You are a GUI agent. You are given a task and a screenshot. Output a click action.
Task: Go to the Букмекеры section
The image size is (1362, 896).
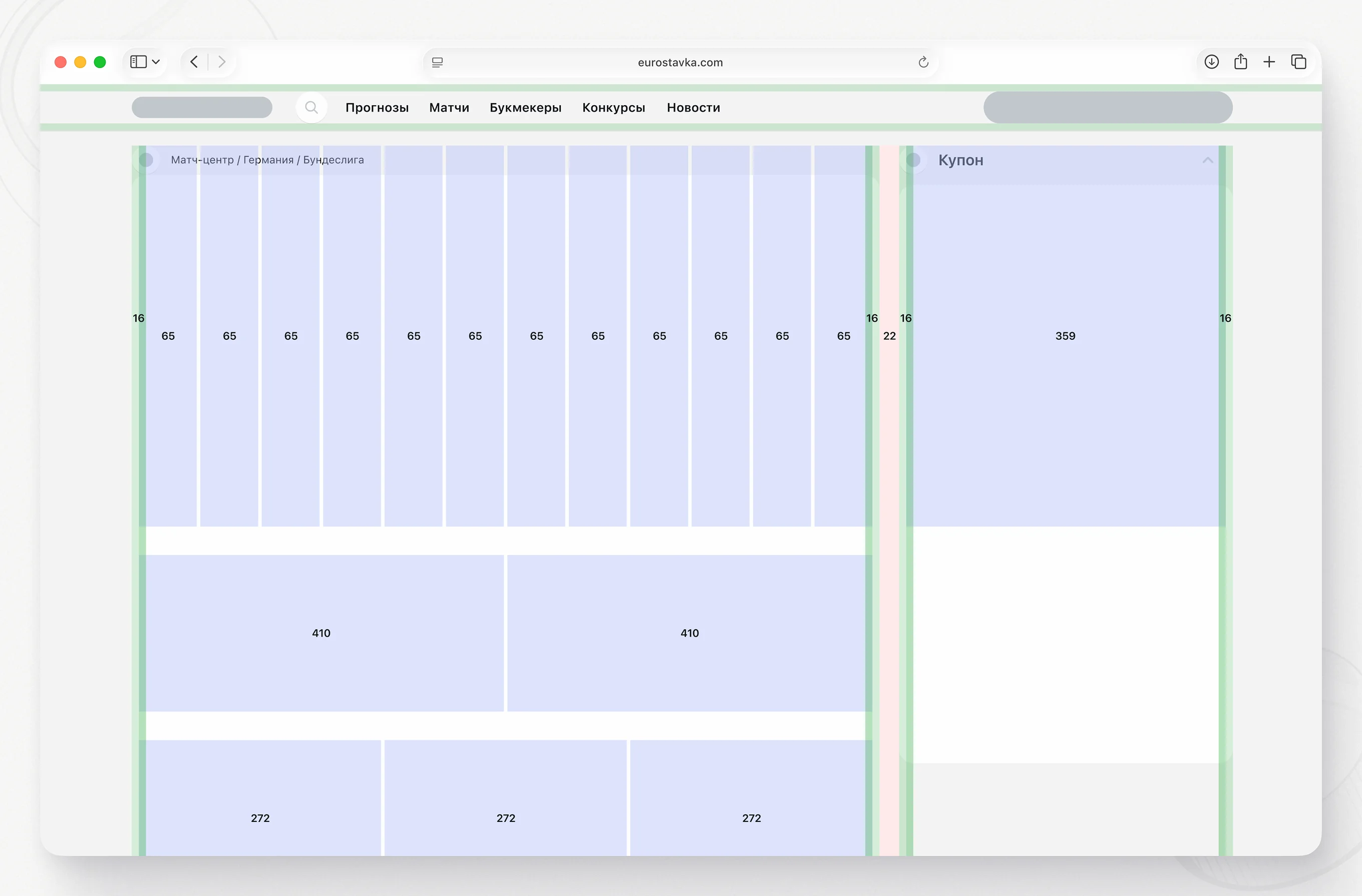(x=525, y=108)
